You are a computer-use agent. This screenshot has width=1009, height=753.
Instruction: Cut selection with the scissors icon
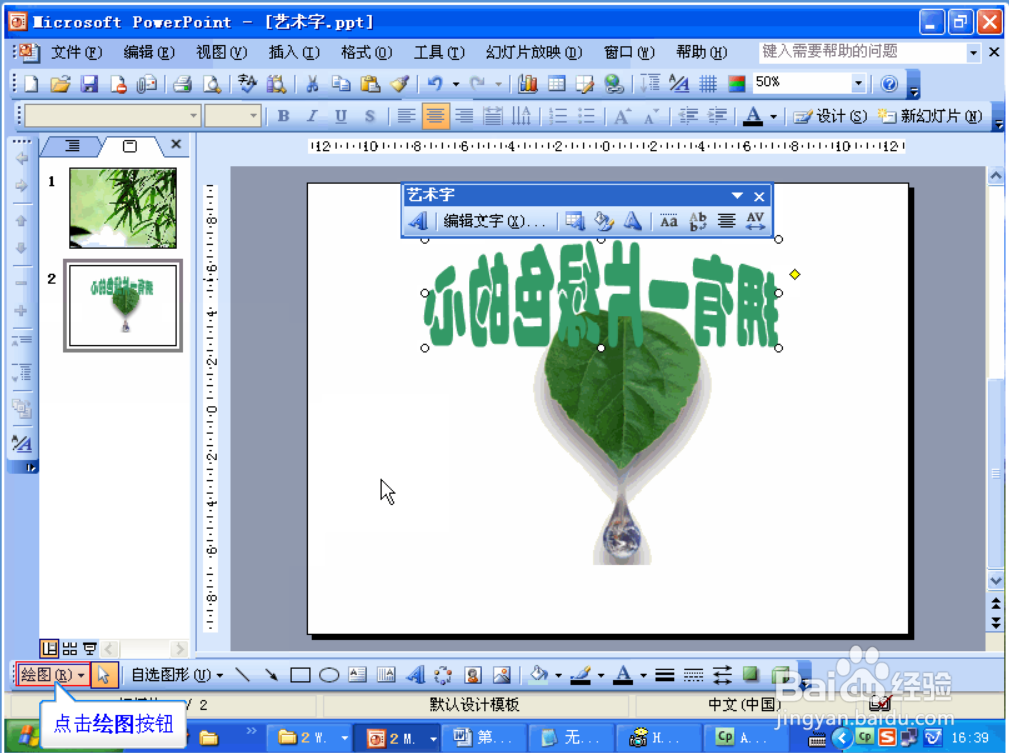[312, 84]
